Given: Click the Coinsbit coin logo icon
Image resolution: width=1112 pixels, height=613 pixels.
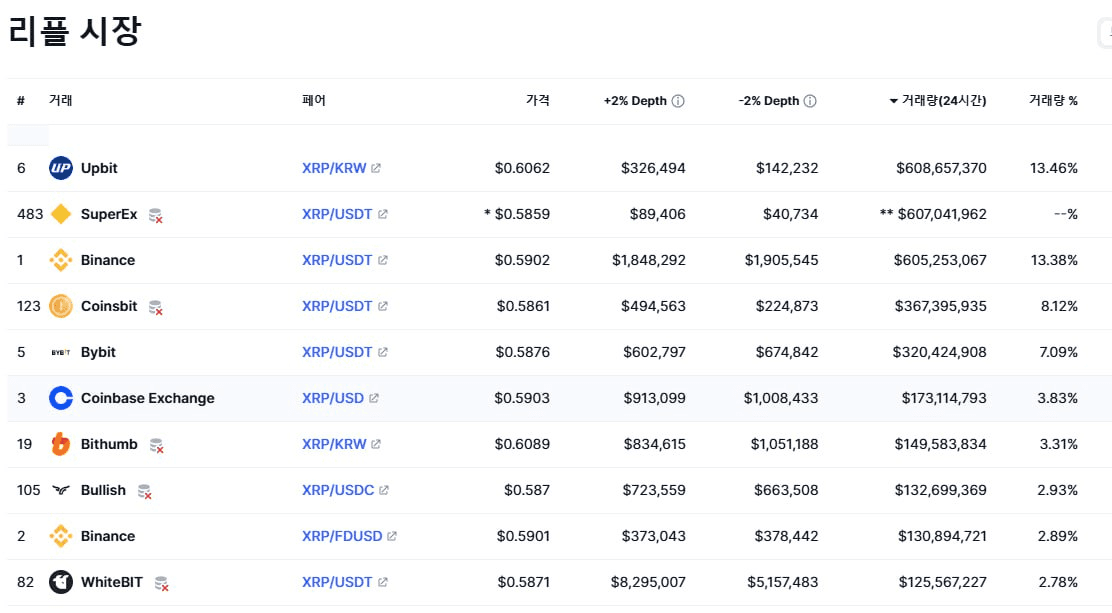Looking at the screenshot, I should [61, 306].
